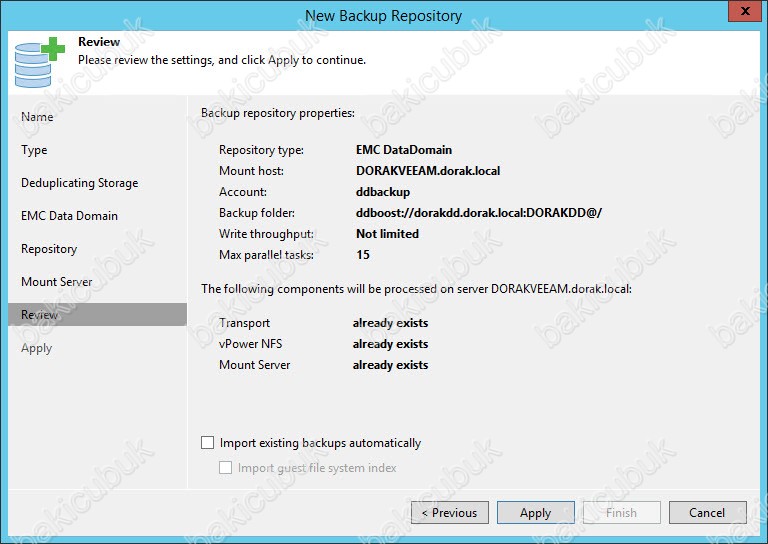The height and width of the screenshot is (544, 768).
Task: Click the 'DORAKVEEAM.dorak.local' mount host value
Action: click(428, 171)
